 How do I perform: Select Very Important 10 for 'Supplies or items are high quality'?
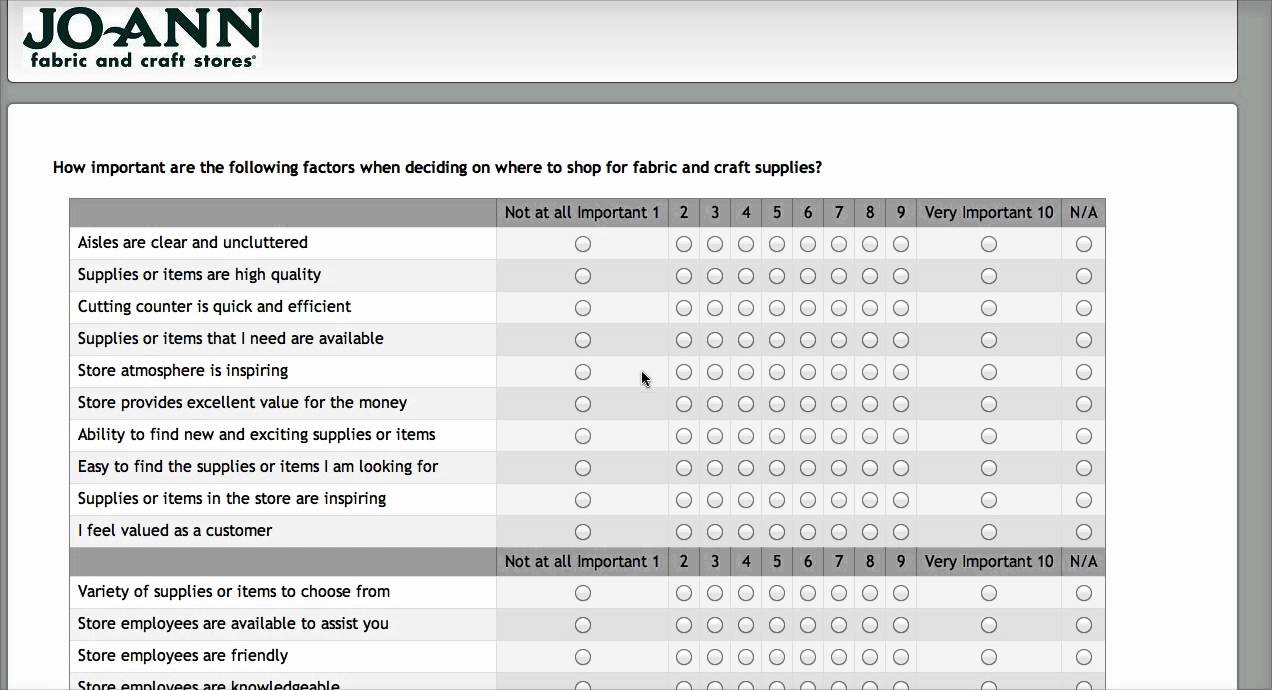(989, 276)
